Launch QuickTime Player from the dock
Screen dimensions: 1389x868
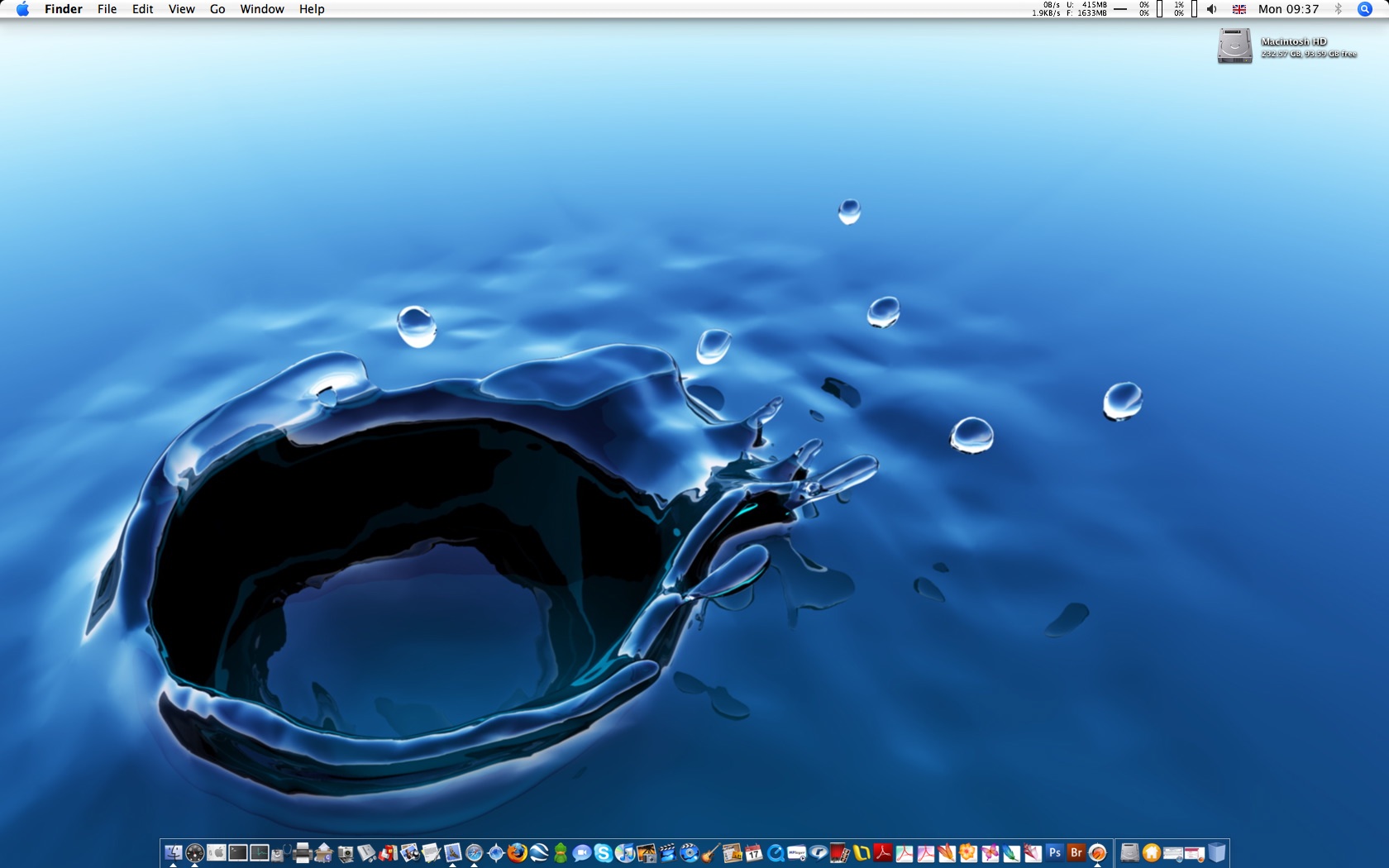point(775,852)
